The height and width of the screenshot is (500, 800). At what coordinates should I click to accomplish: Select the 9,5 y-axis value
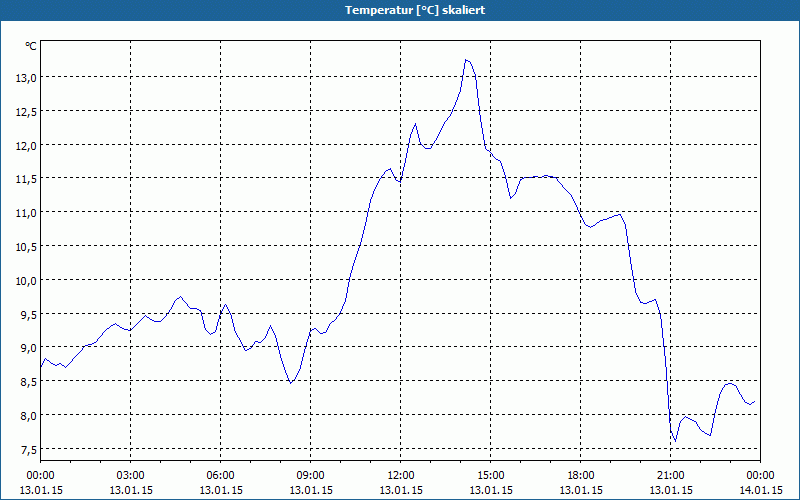(29, 314)
